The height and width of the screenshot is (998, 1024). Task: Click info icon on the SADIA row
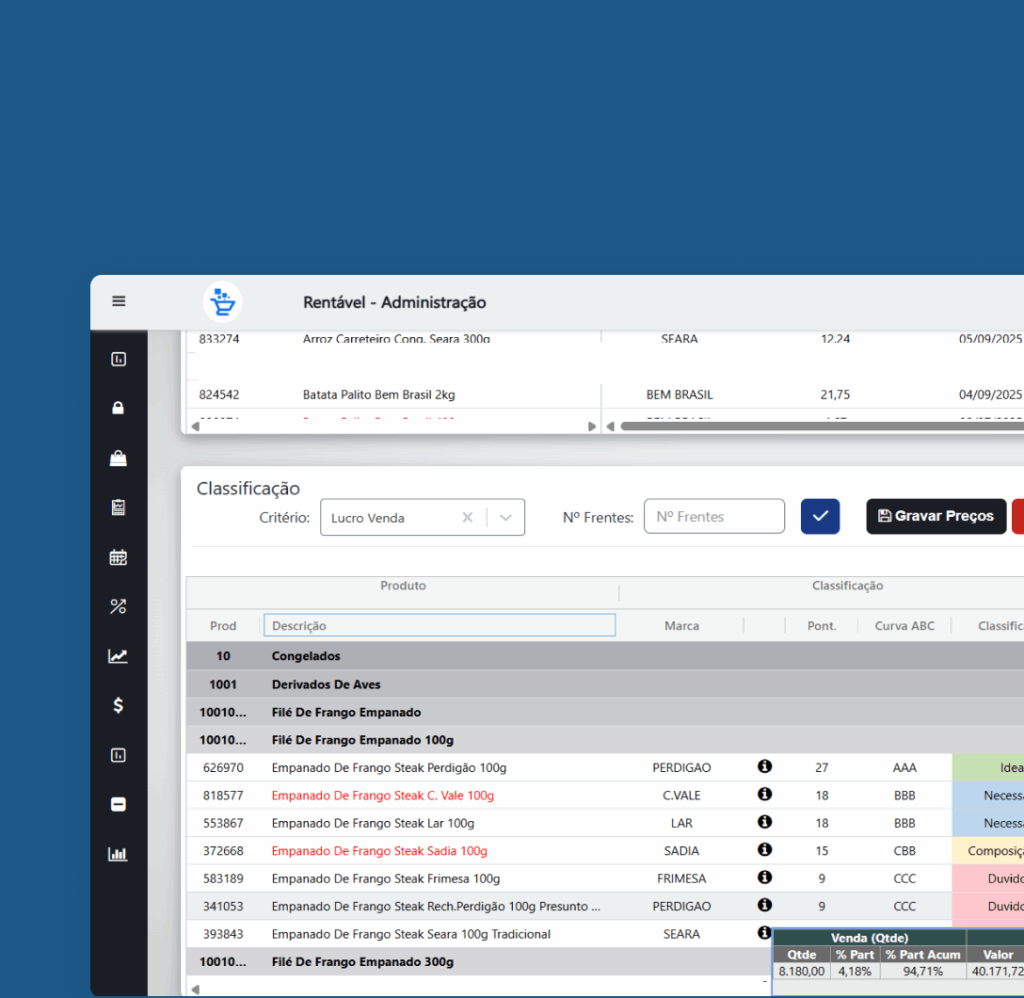point(765,850)
